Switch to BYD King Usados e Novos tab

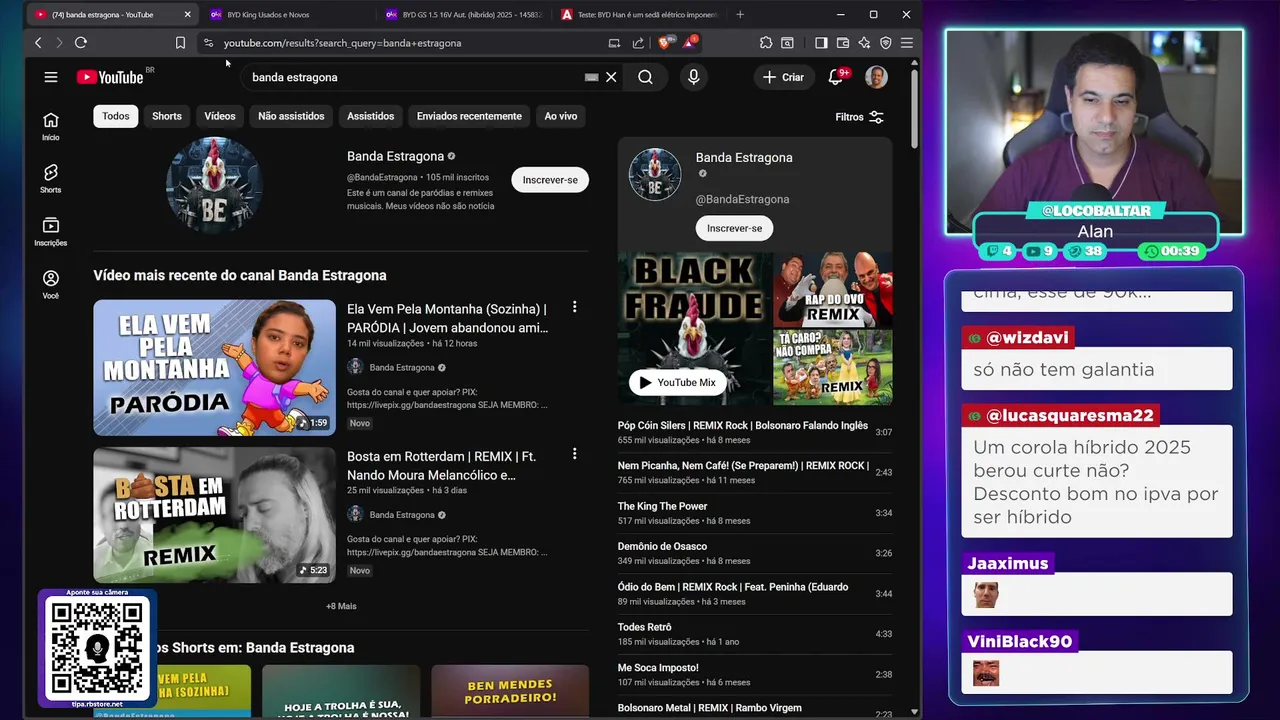(286, 15)
